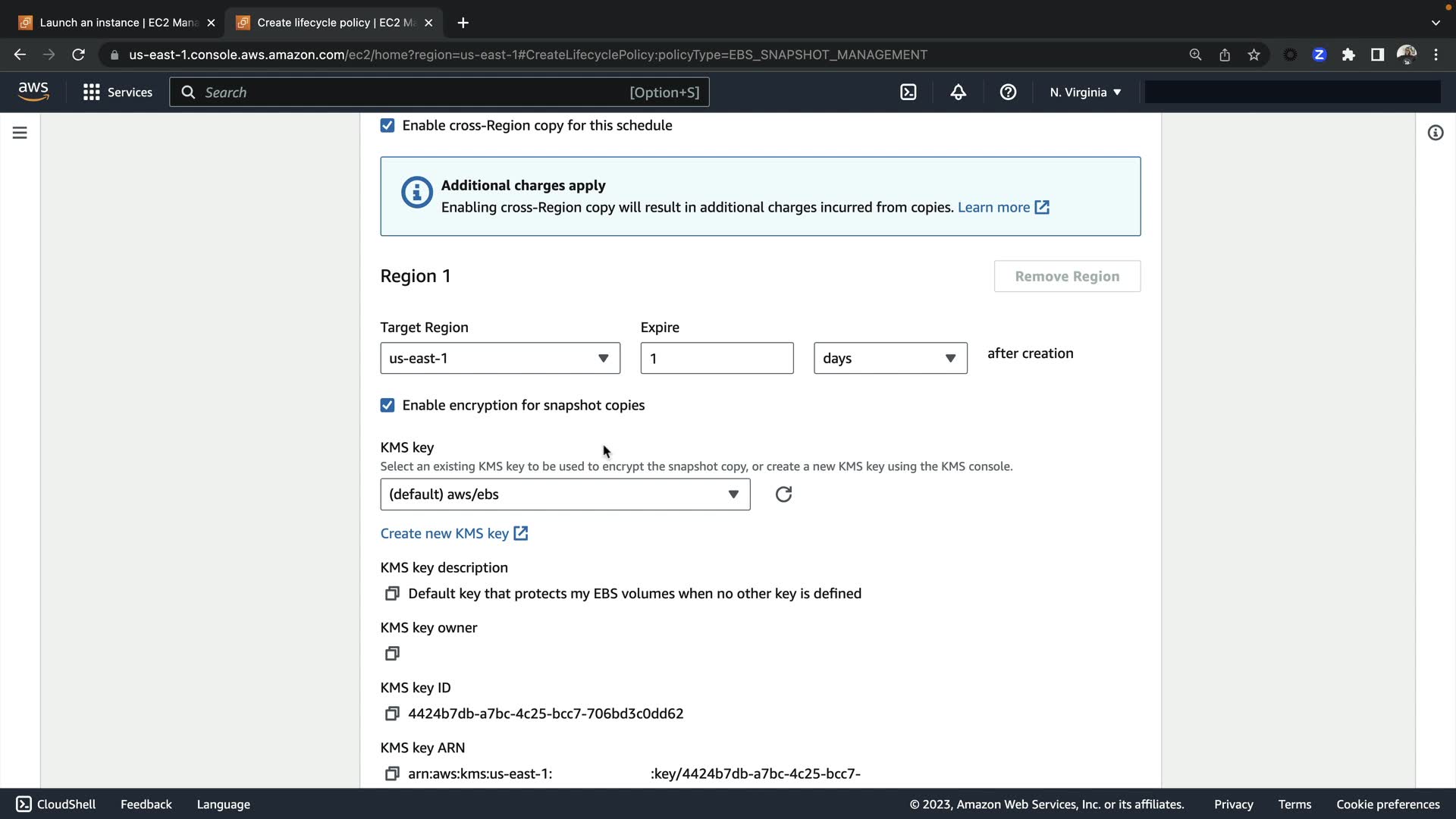Copy the KMS key ARN

(392, 773)
